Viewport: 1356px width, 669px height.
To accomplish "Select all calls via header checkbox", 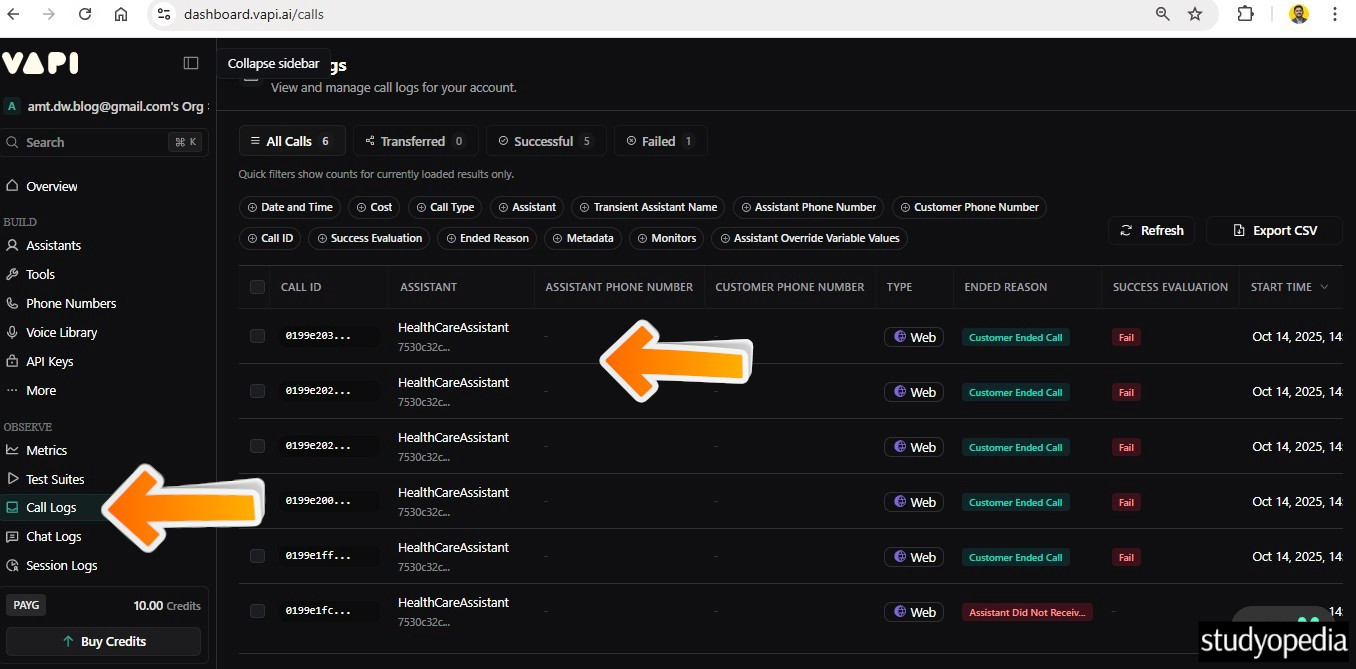I will click(257, 286).
